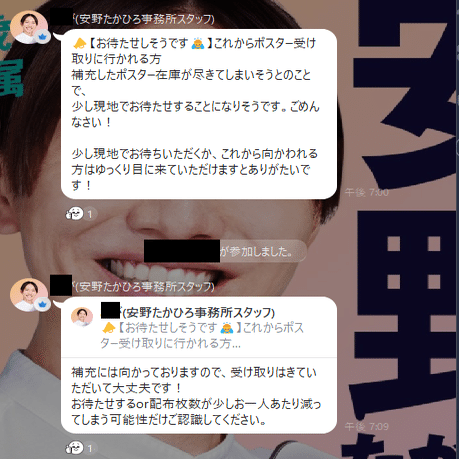Show the reaction count on the first message
Image resolution: width=459 pixels, height=459 pixels.
(89, 214)
